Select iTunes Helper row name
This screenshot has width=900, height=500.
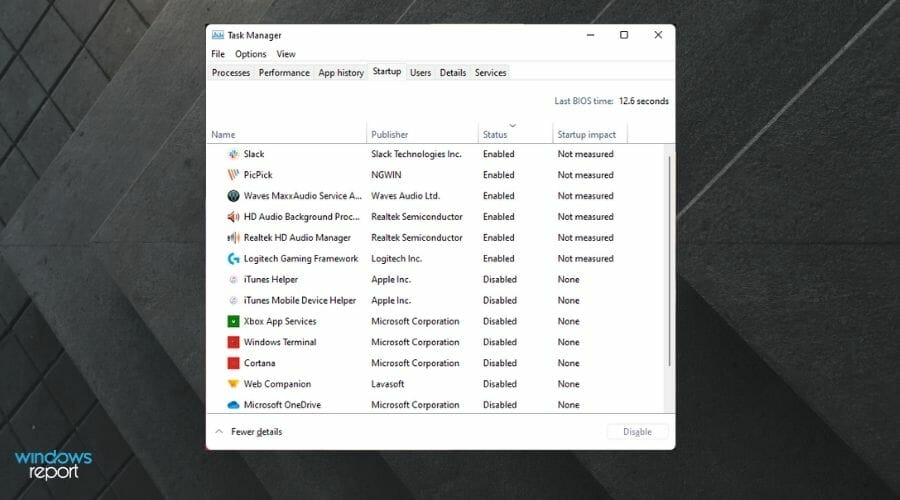(270, 280)
